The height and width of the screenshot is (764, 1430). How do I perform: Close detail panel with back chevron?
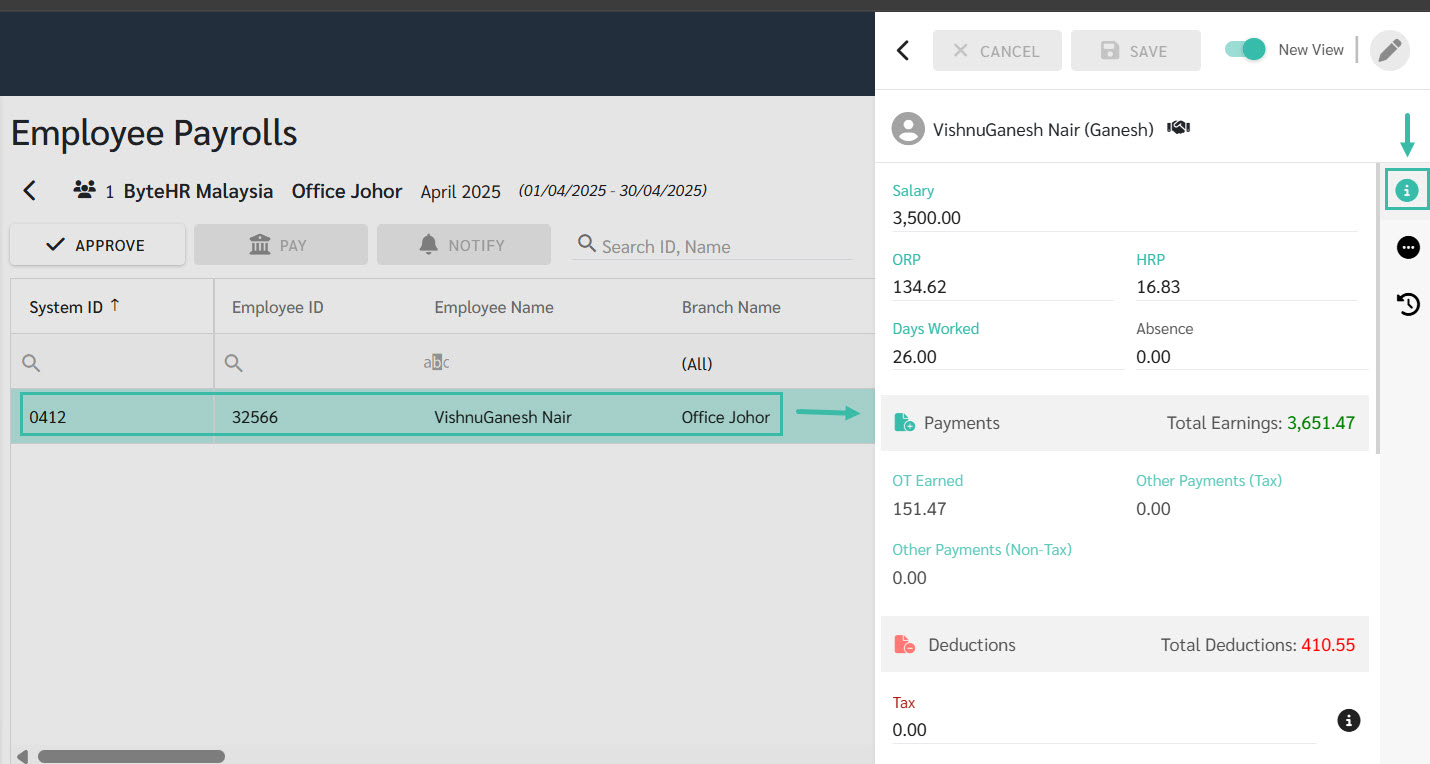903,50
